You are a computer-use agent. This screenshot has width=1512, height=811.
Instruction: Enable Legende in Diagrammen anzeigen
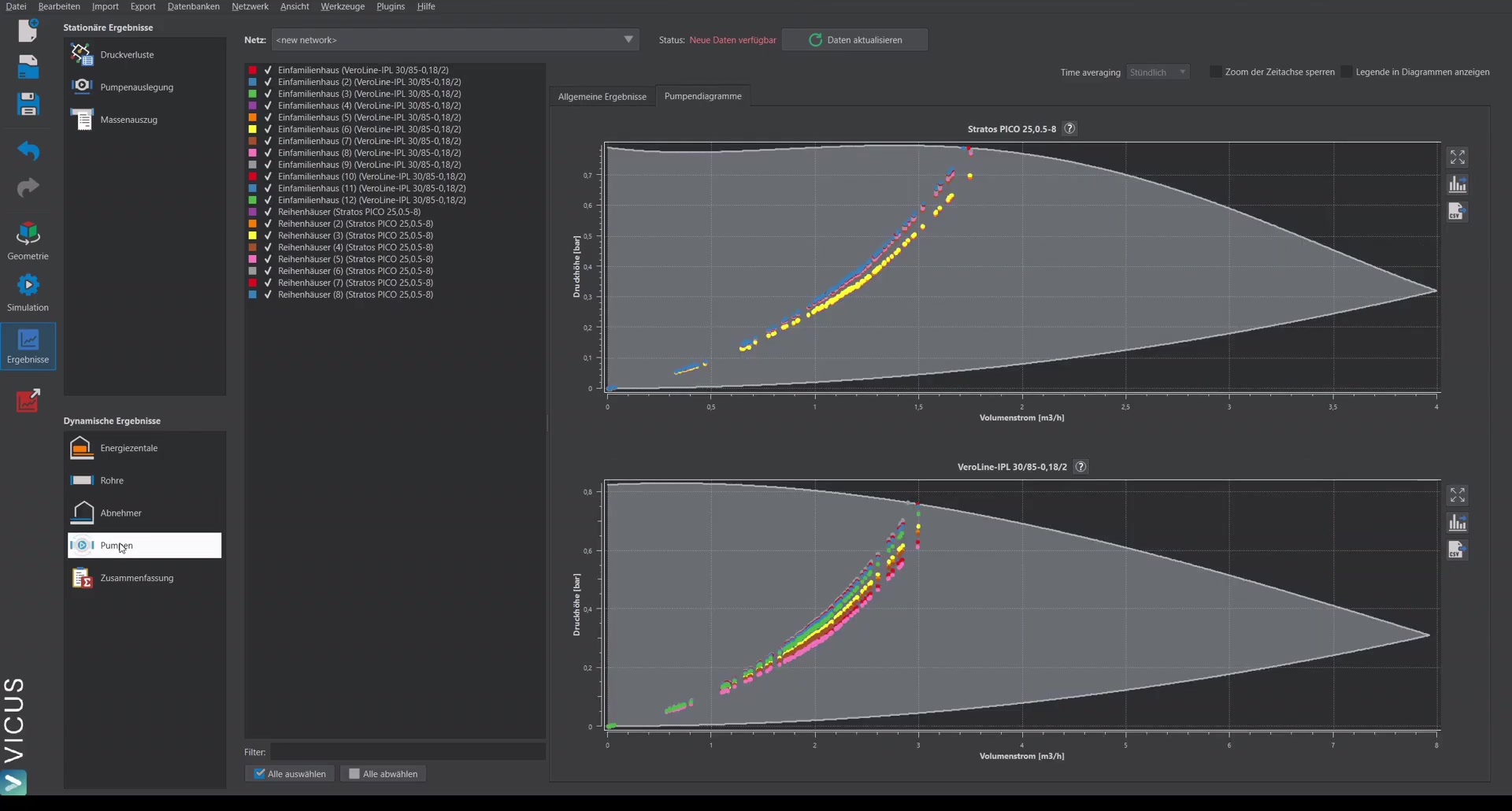[x=1347, y=72]
